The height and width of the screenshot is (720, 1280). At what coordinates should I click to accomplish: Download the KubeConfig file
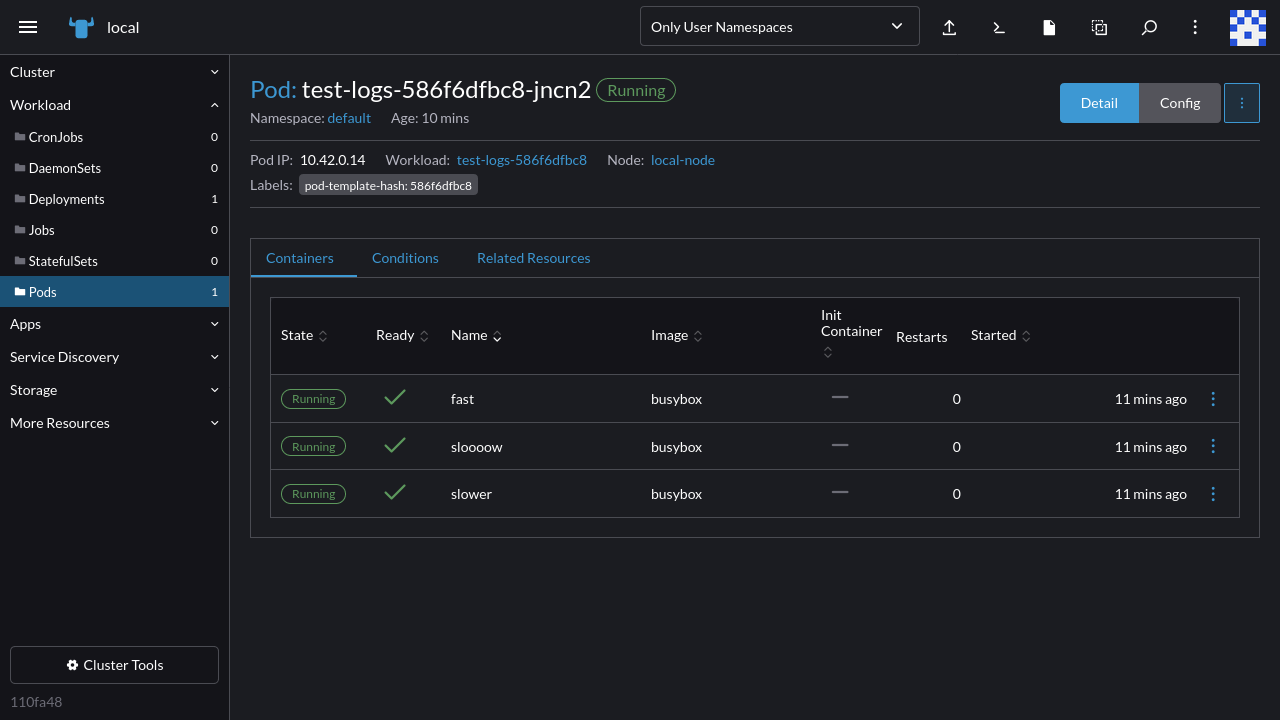click(1049, 27)
